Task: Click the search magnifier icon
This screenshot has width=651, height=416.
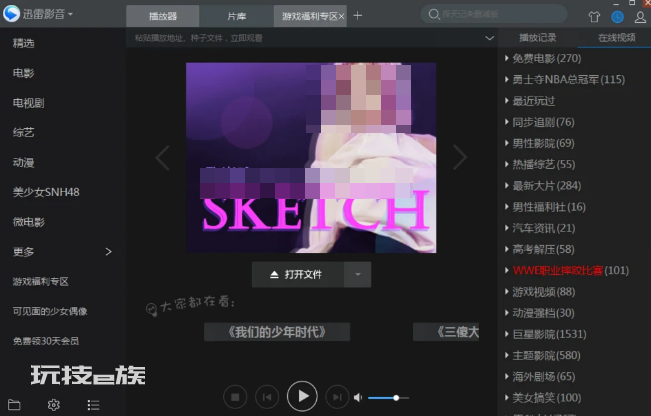Action: pyautogui.click(x=433, y=14)
